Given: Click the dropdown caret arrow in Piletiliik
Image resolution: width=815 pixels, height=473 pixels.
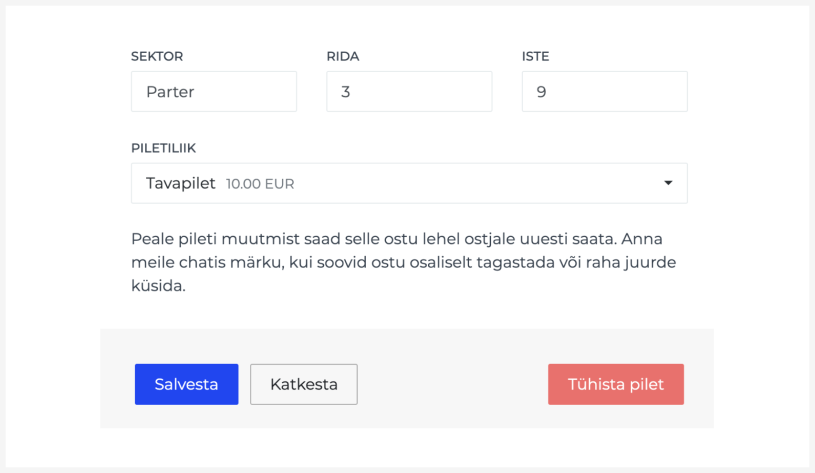Looking at the screenshot, I should point(668,183).
